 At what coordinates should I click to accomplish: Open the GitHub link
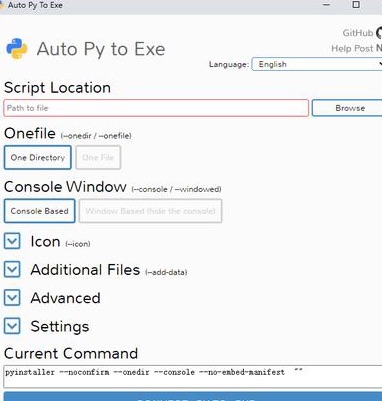click(362, 33)
